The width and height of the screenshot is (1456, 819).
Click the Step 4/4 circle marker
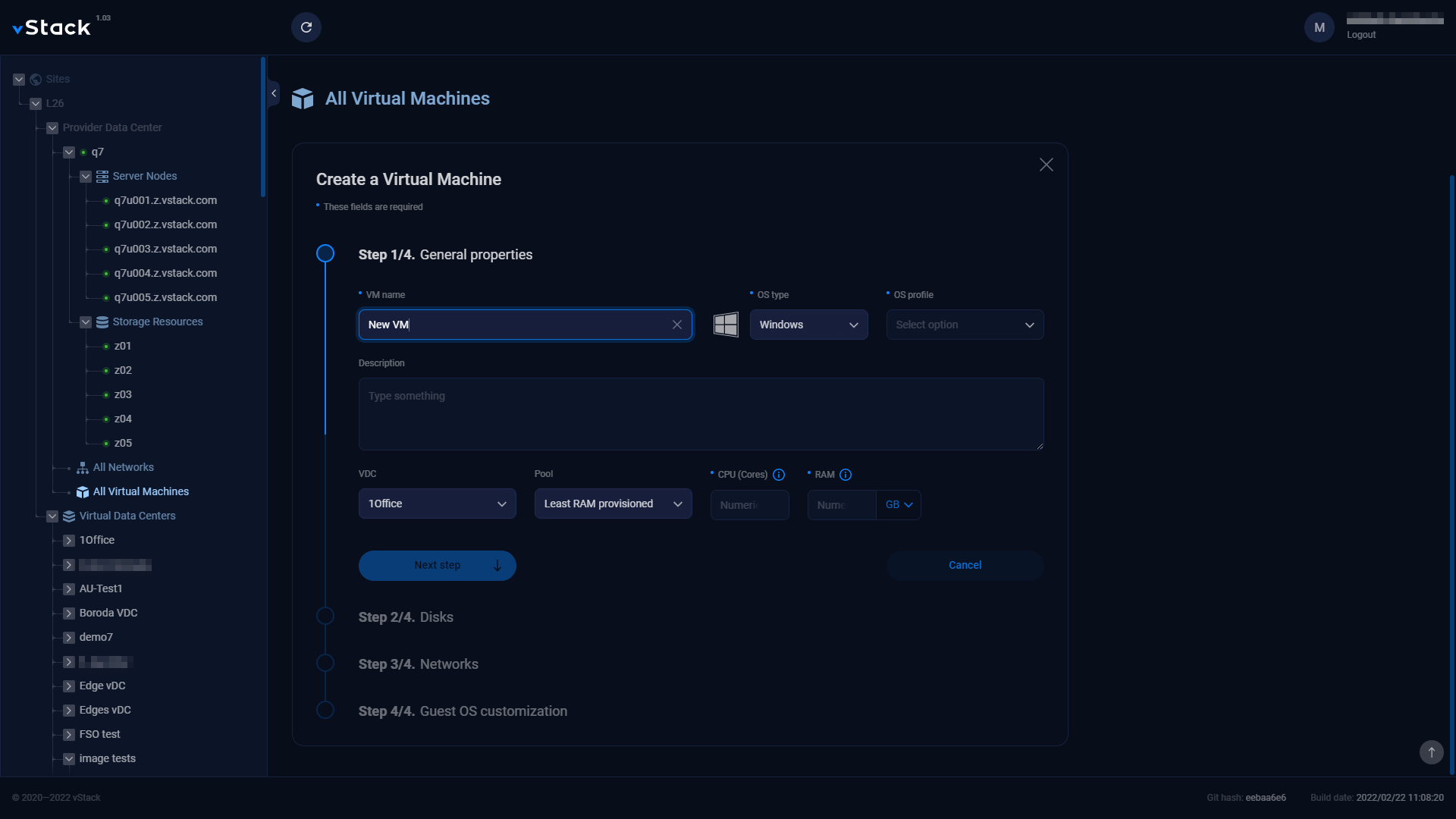[325, 710]
